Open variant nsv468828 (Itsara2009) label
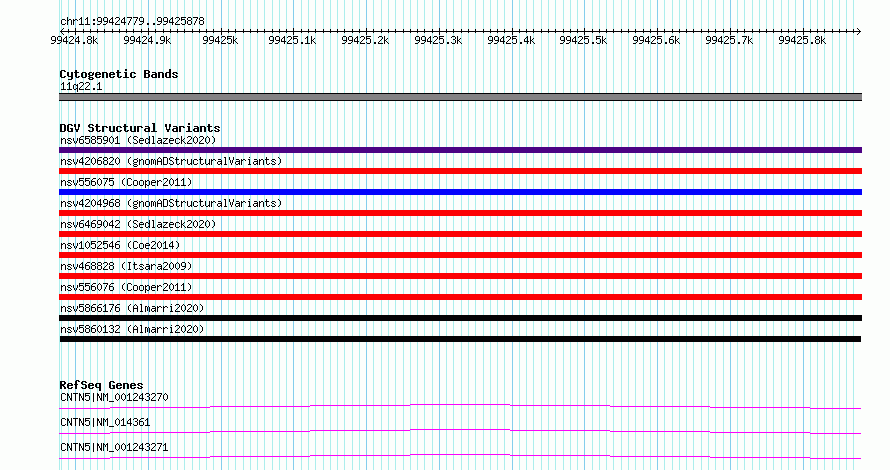This screenshot has height=470, width=890. point(127,266)
